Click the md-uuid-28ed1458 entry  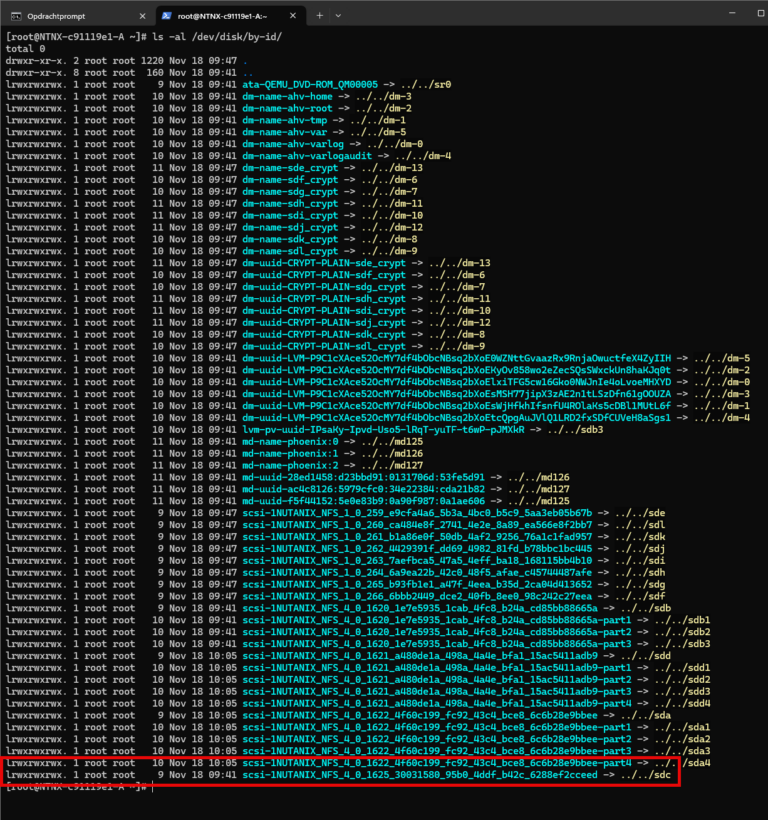(x=363, y=477)
